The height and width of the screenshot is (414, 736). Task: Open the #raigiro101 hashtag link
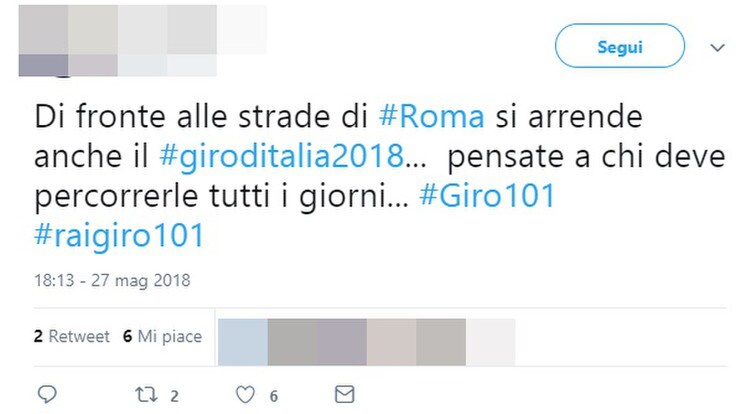tap(119, 235)
